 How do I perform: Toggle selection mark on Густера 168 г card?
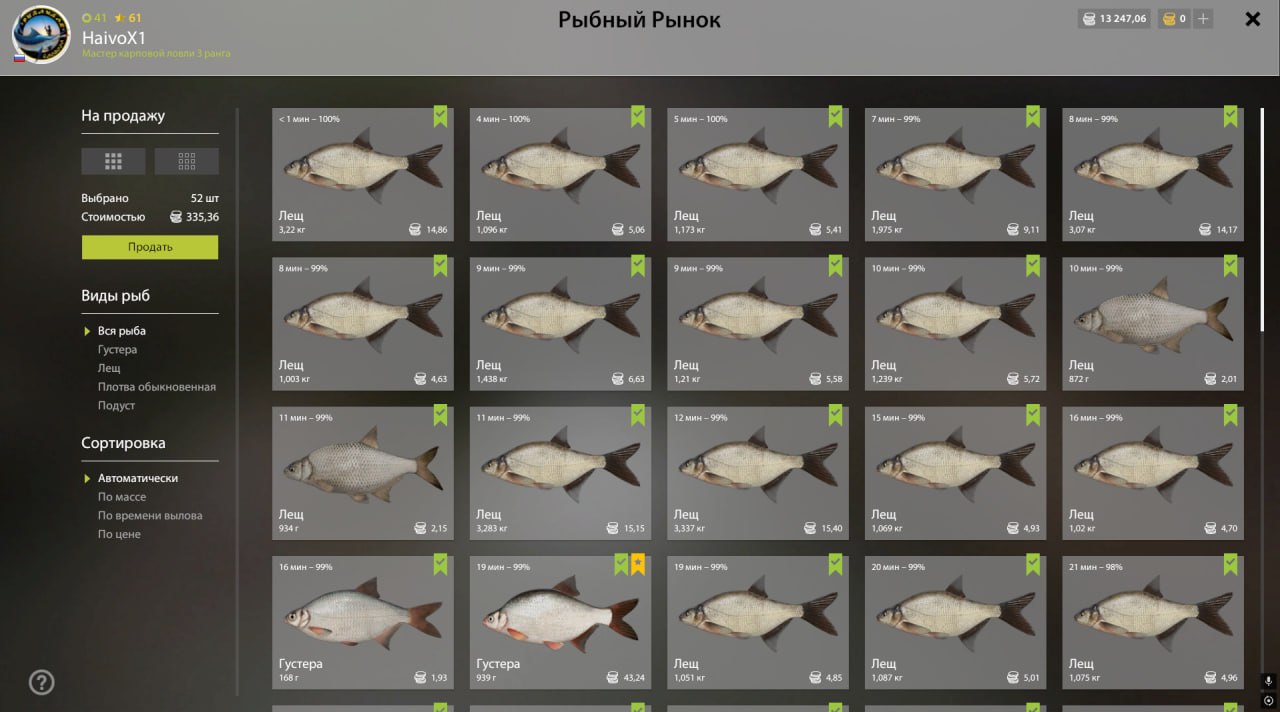[441, 565]
